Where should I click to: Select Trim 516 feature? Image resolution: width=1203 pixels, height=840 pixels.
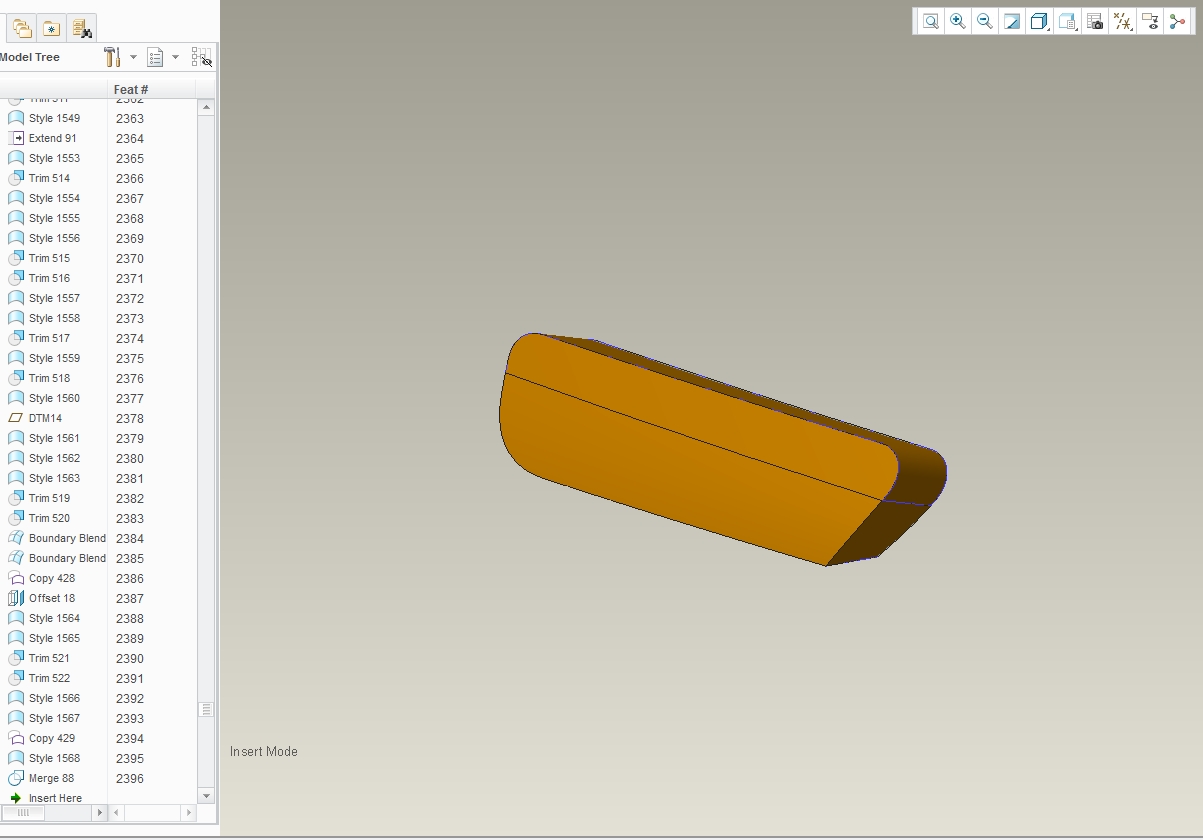pos(49,278)
